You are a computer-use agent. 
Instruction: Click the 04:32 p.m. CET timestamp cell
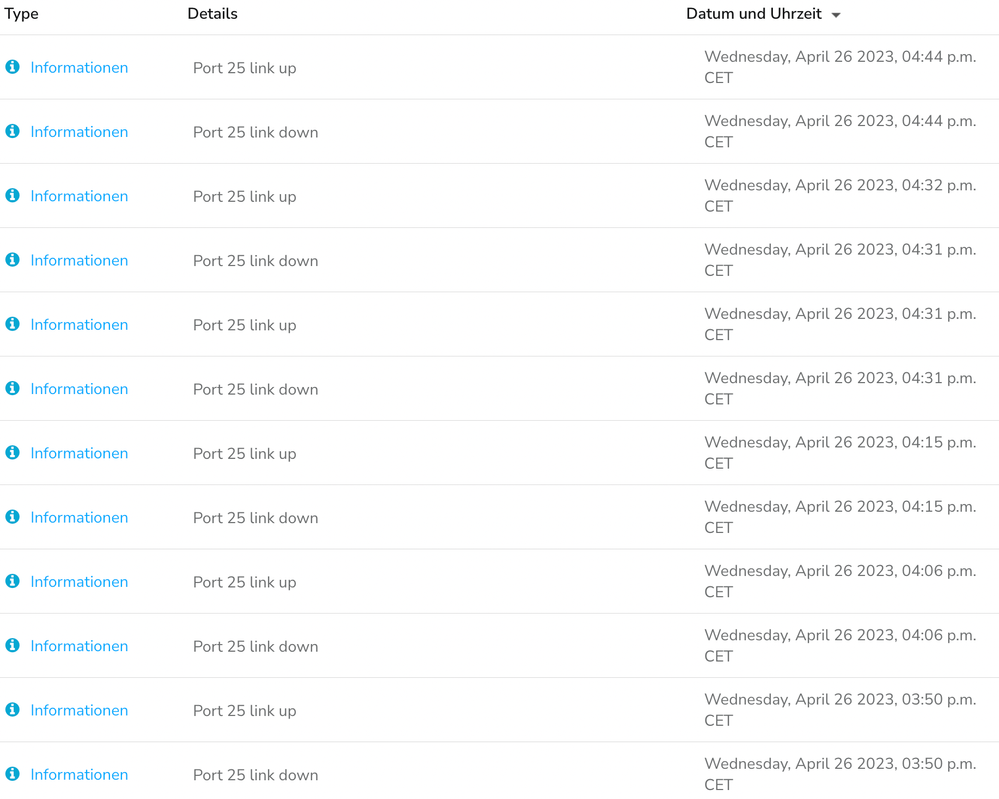coord(840,196)
